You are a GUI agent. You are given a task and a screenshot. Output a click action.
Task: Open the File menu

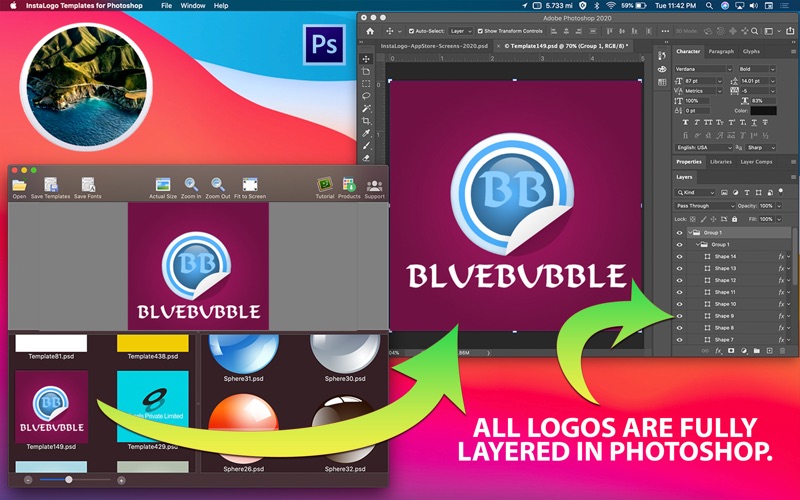[166, 6]
